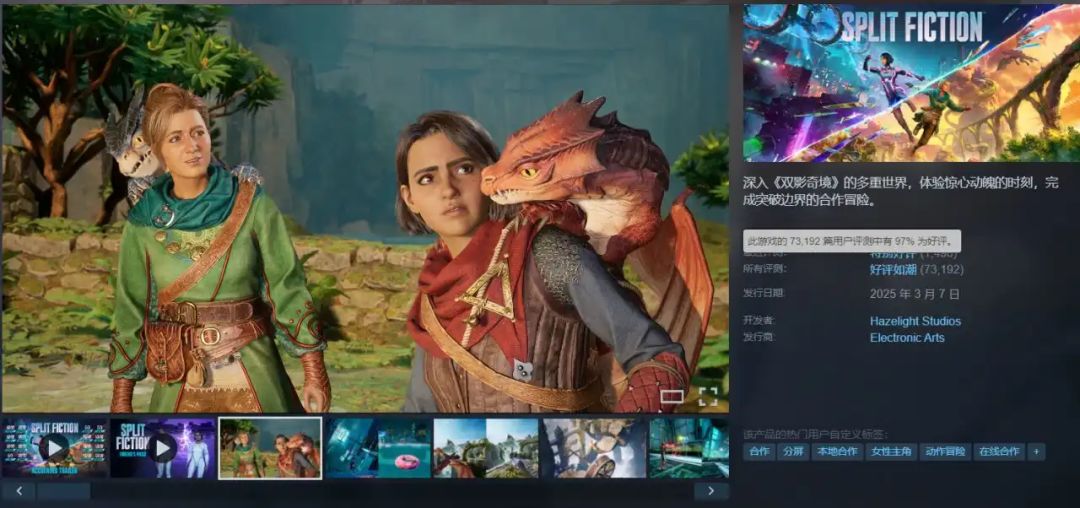Open the Hazelight Studios developer link
Image resolution: width=1080 pixels, height=508 pixels.
tap(915, 321)
